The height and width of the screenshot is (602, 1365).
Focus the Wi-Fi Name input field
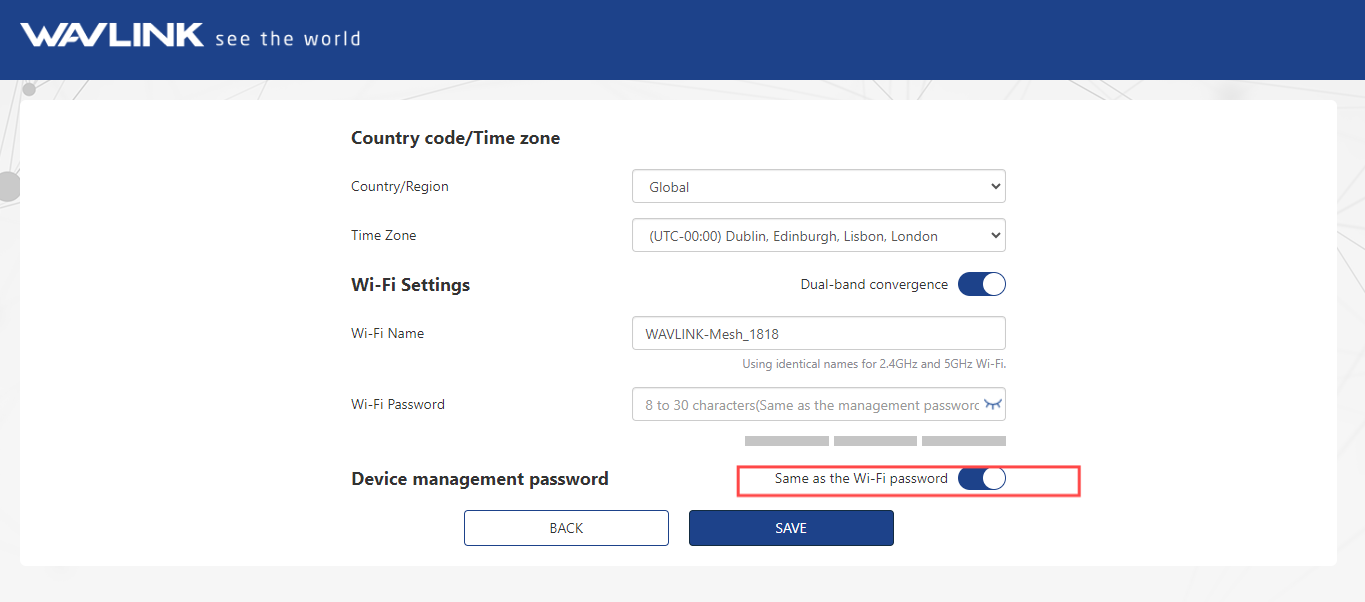click(x=818, y=334)
